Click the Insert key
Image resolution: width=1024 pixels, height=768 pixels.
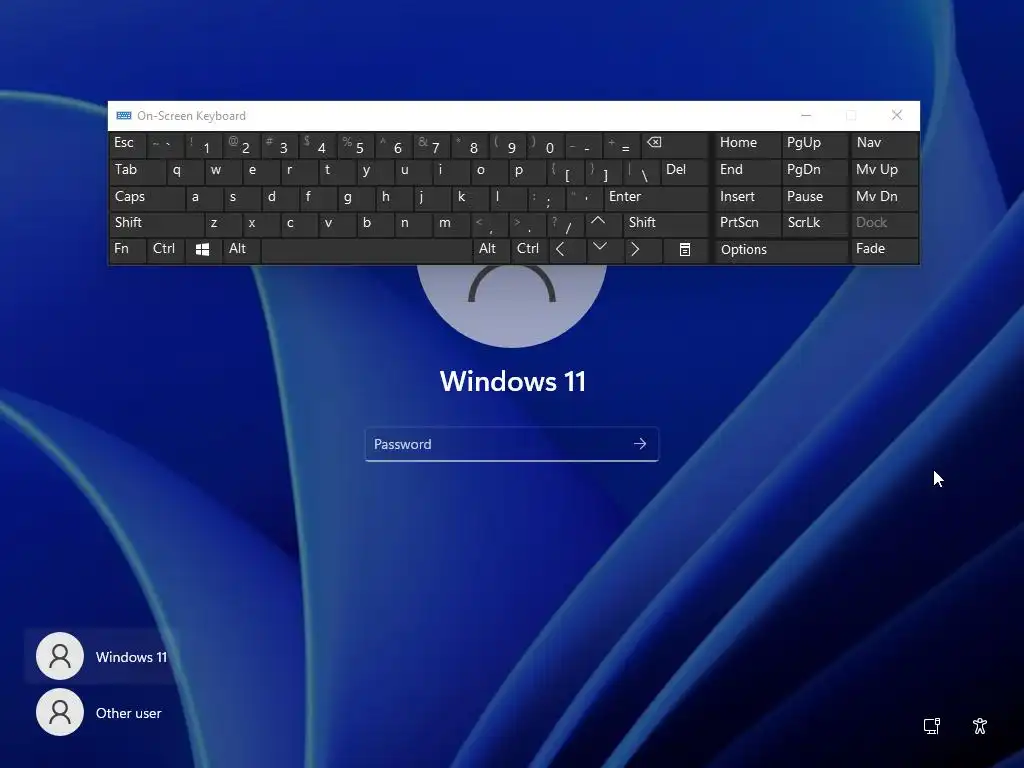click(748, 198)
